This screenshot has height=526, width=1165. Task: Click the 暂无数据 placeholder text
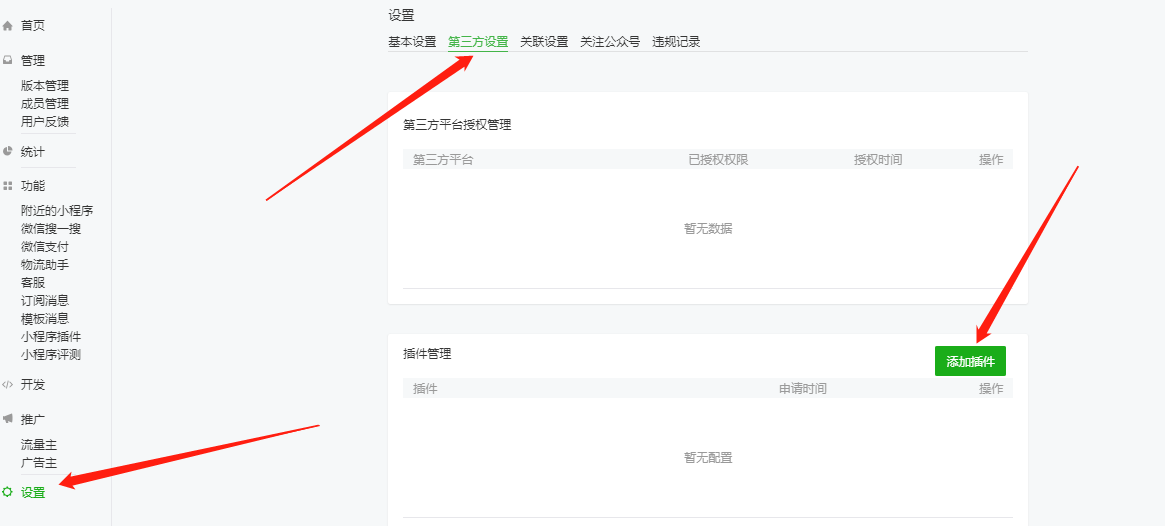click(708, 229)
